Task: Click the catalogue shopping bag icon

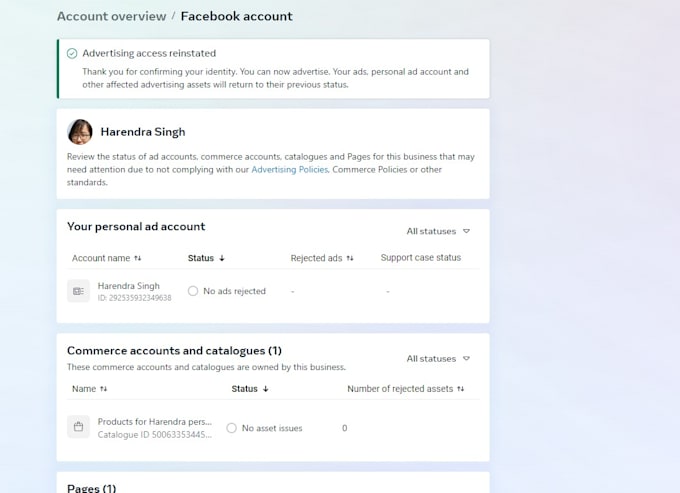Action: point(78,427)
